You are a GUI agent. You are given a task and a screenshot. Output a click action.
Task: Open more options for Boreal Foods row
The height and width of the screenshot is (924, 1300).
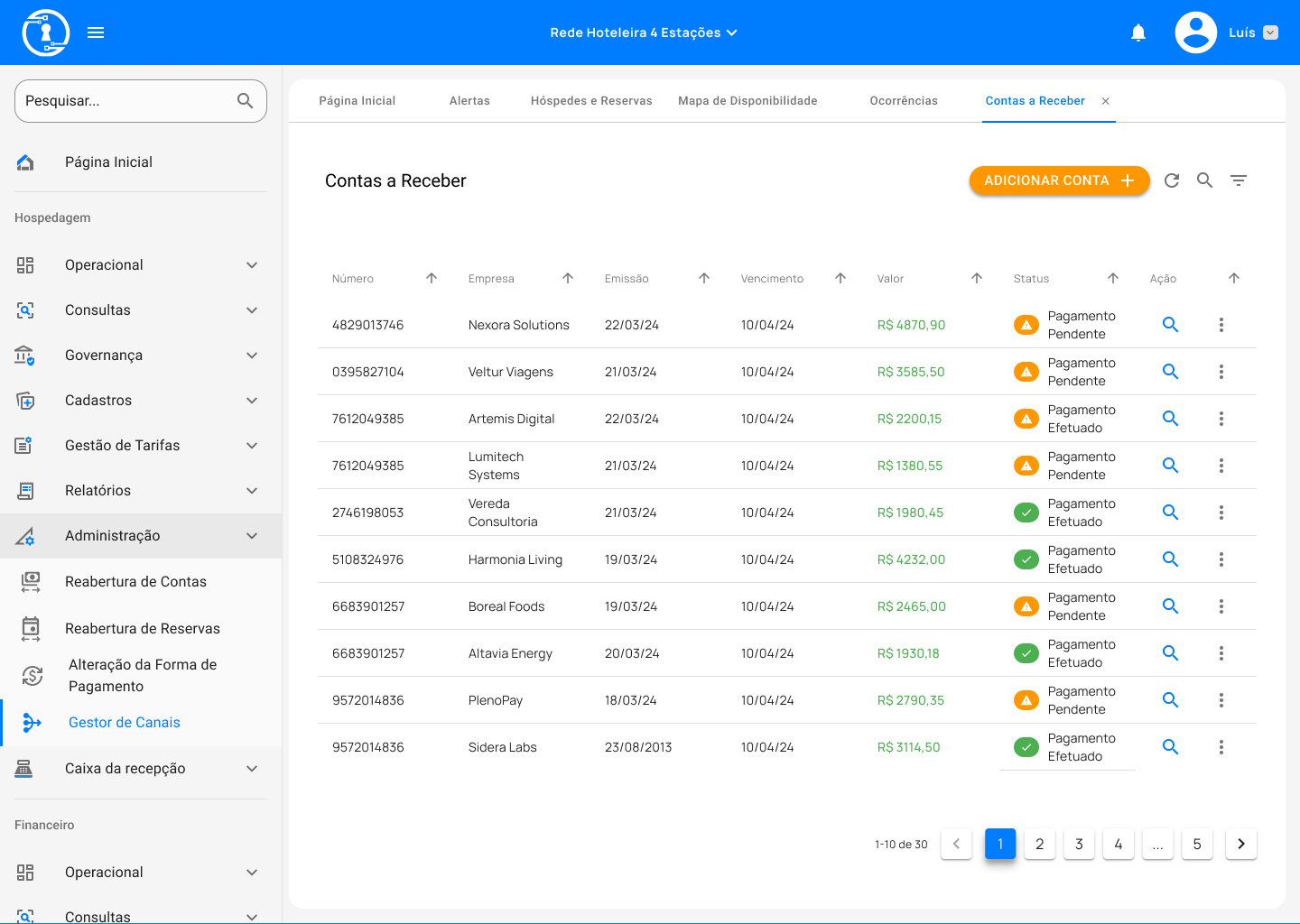tap(1221, 606)
